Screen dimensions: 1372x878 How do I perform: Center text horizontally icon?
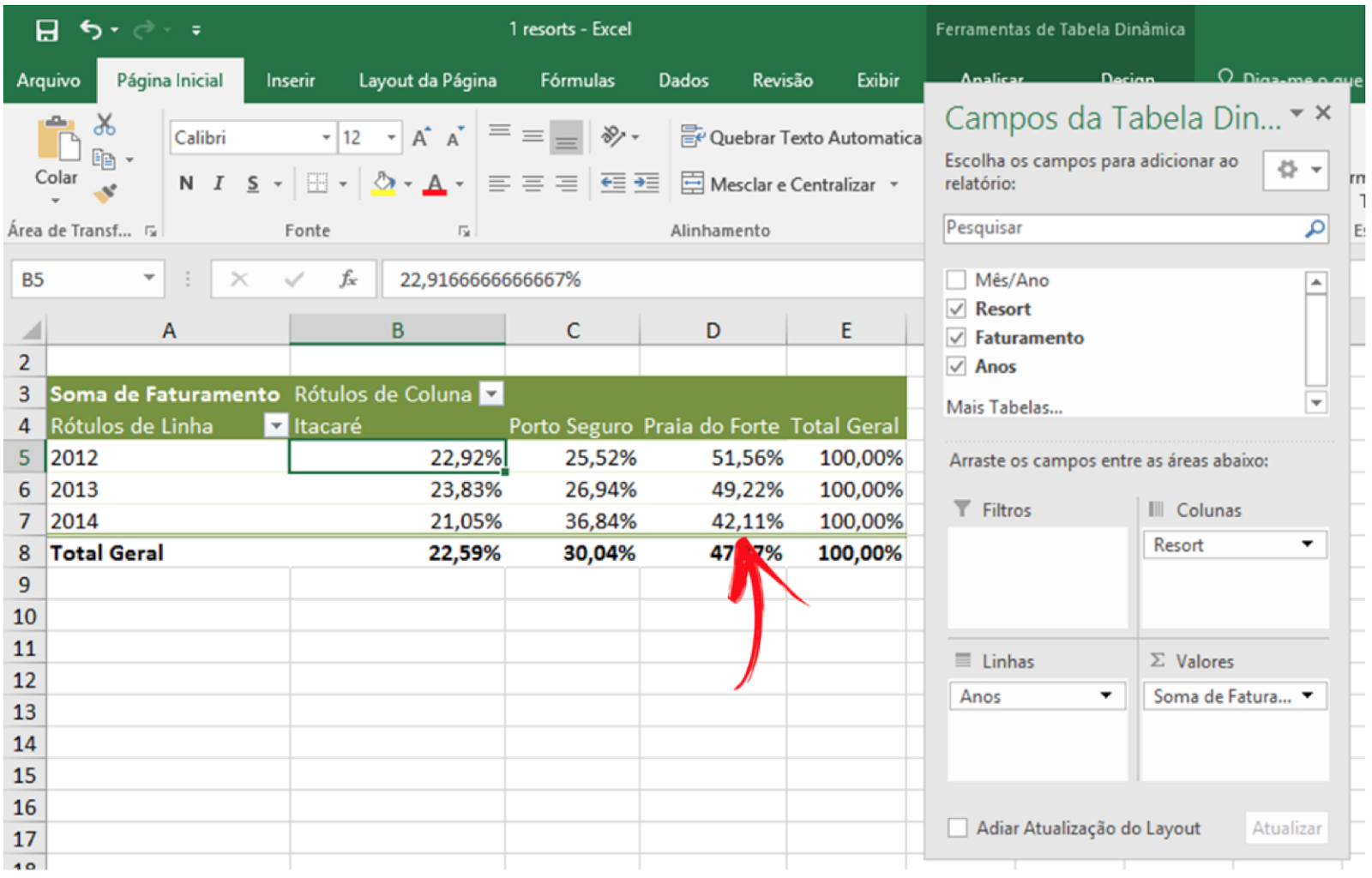click(x=533, y=183)
